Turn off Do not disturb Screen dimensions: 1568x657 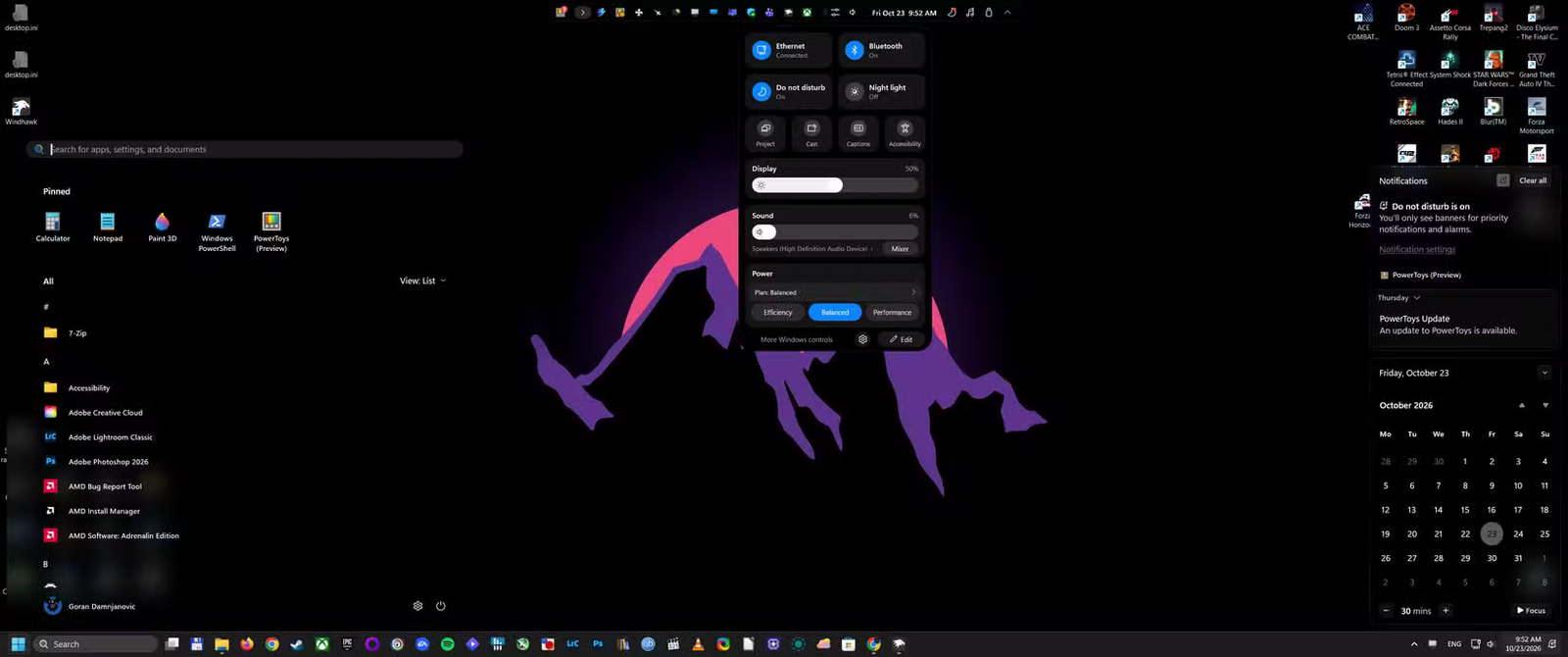(789, 91)
